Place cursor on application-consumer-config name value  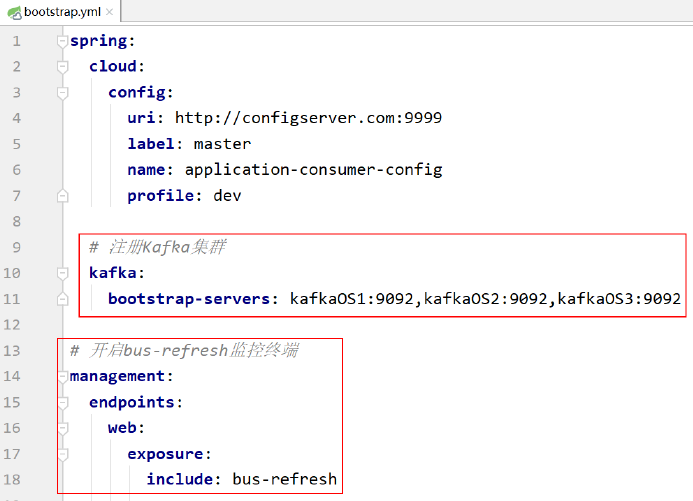(313, 170)
